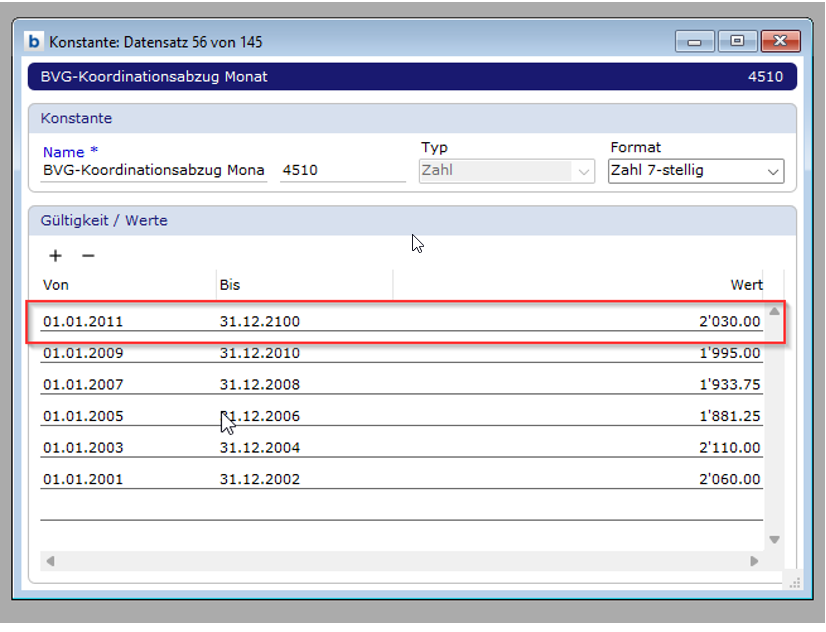Click the blue 'b' application icon in title bar

[x=35, y=42]
